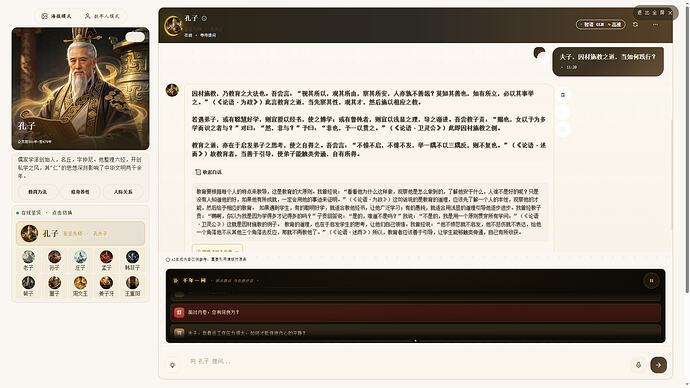This screenshot has height=388, width=690.
Task: Click the page vertical scrollbar at far right
Action: (x=687, y=150)
